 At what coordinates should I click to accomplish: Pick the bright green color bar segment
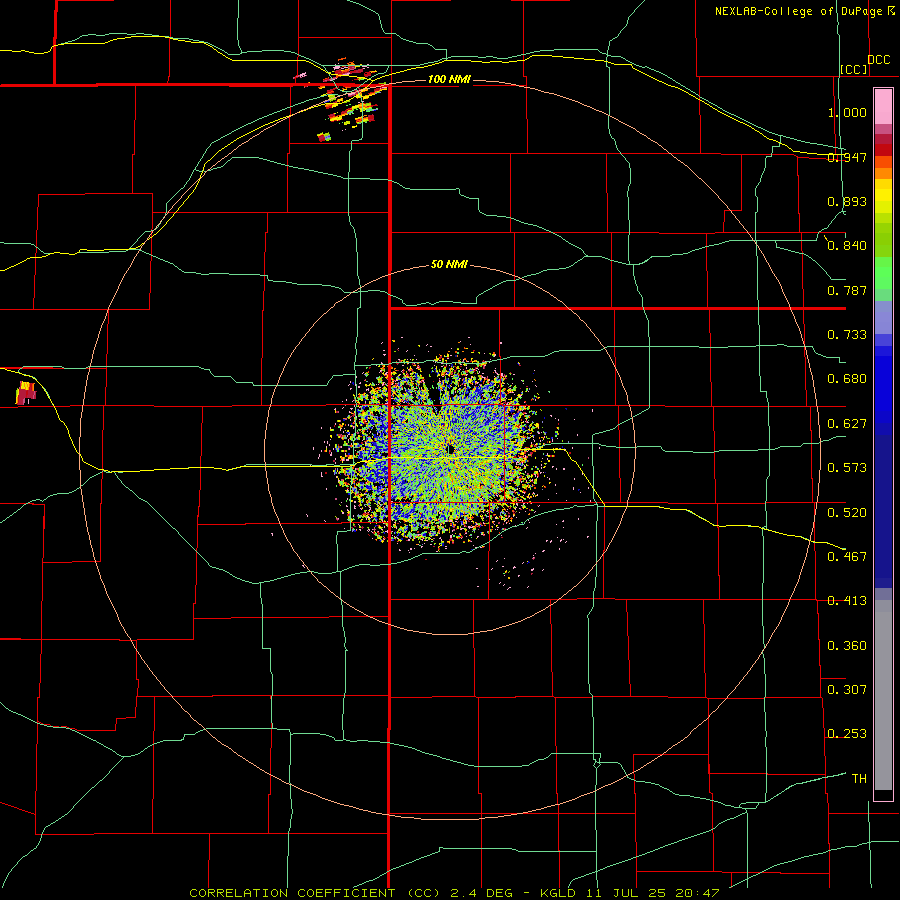click(883, 273)
